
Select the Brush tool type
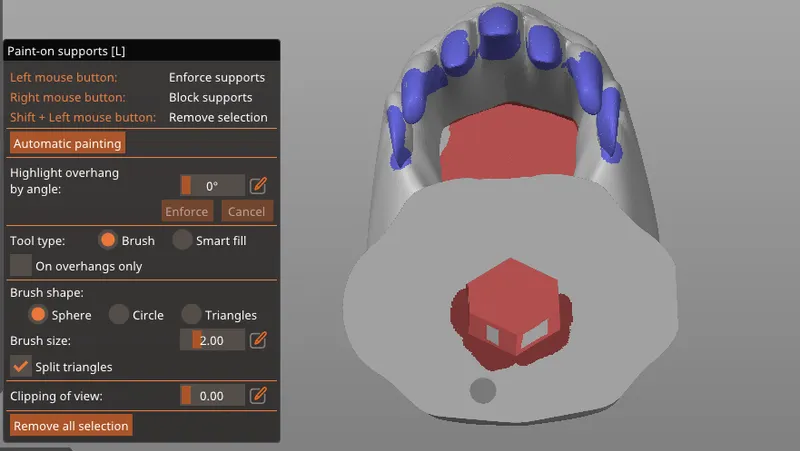click(x=108, y=240)
